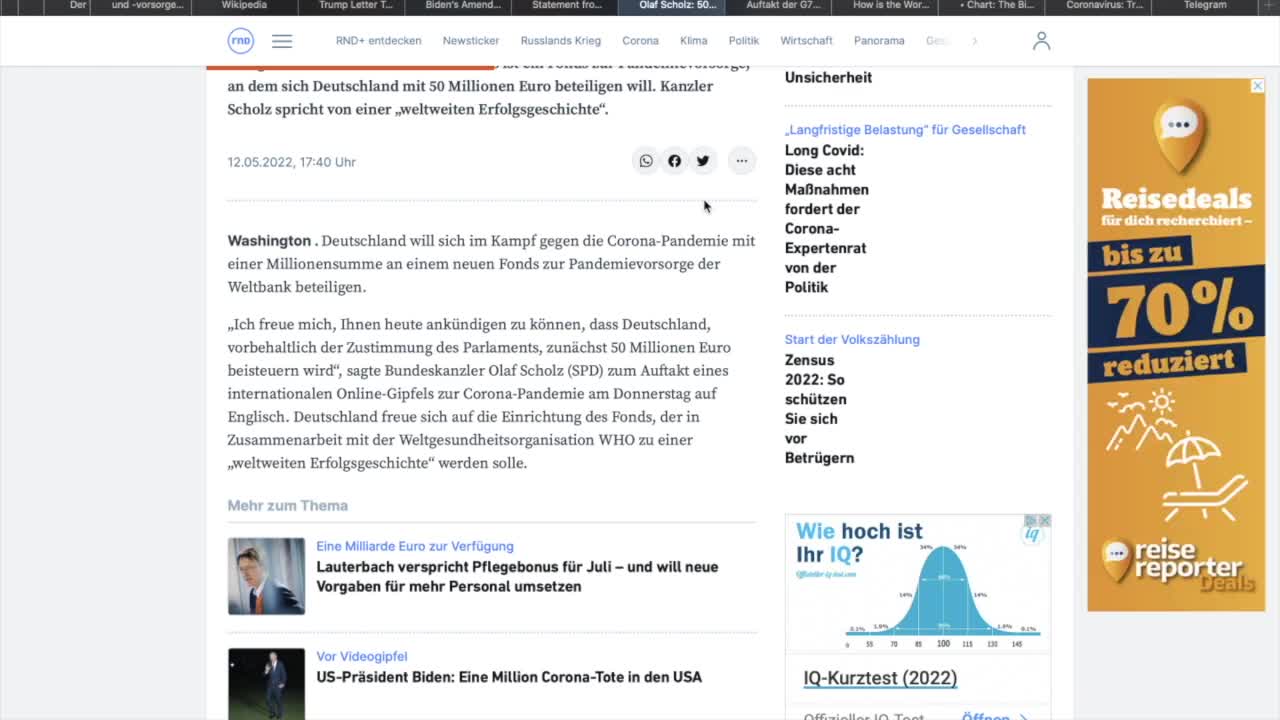Image resolution: width=1280 pixels, height=720 pixels.
Task: Open Panorama nav item
Action: point(879,41)
